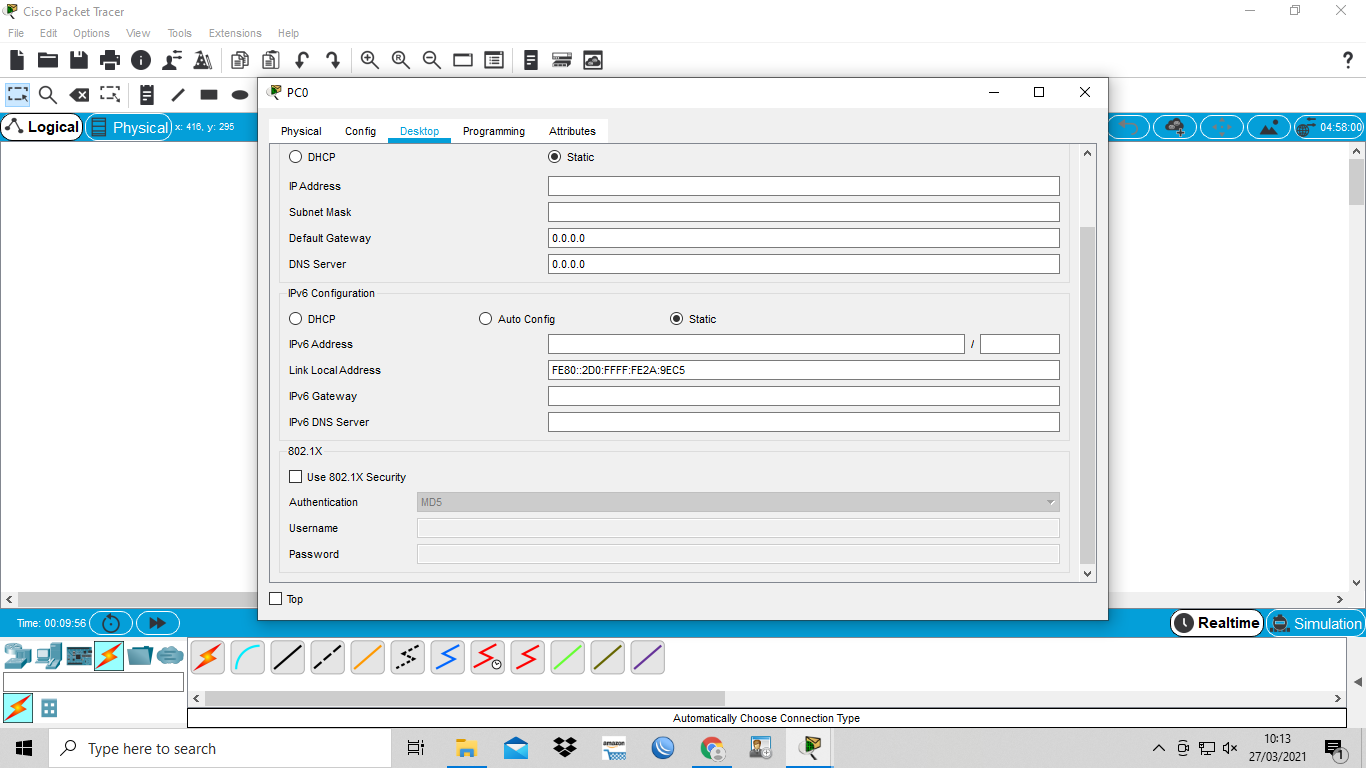The image size is (1366, 768).
Task: Switch to Simulation mode
Action: pos(1315,623)
